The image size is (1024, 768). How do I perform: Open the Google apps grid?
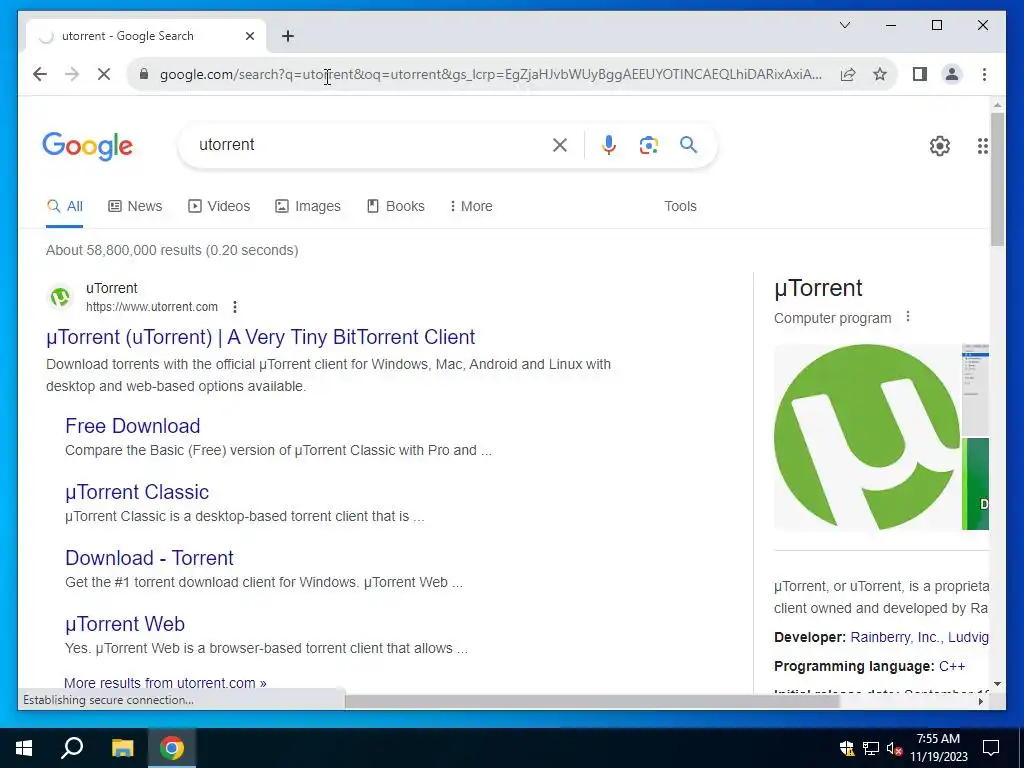tap(982, 146)
